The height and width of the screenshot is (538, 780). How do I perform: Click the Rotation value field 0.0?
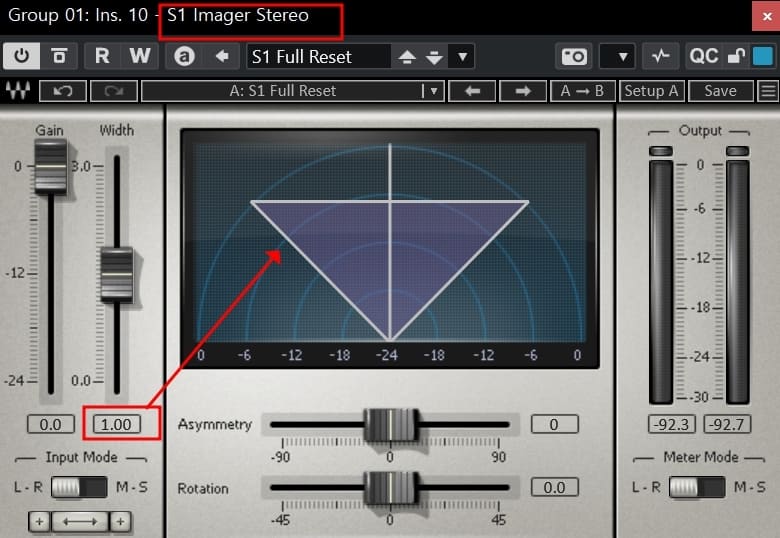click(x=555, y=488)
